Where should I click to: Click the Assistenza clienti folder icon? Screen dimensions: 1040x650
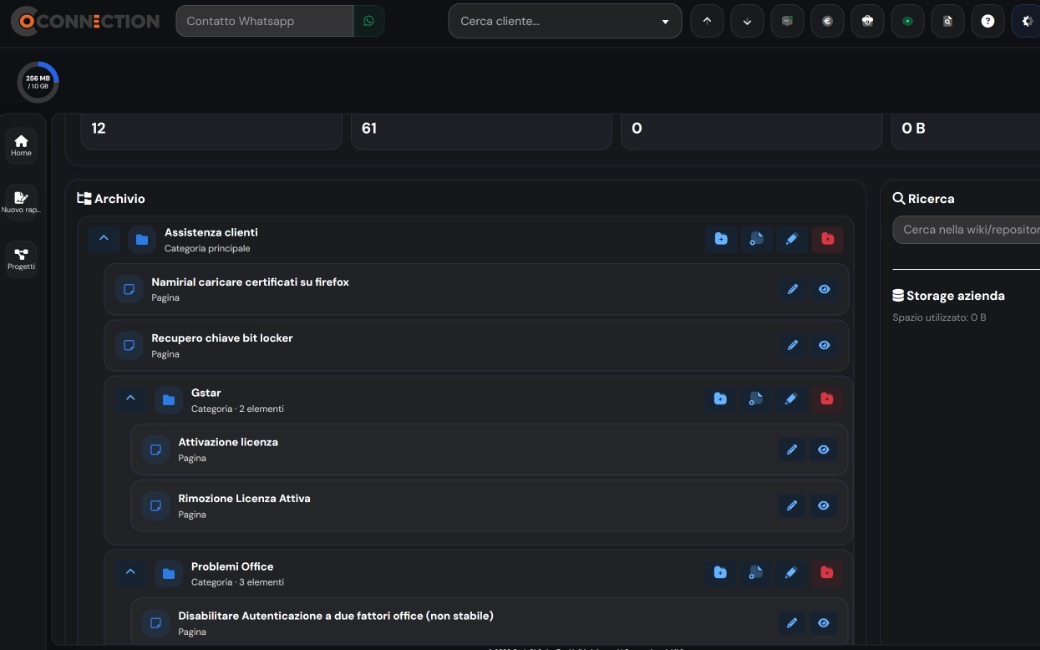click(x=142, y=239)
